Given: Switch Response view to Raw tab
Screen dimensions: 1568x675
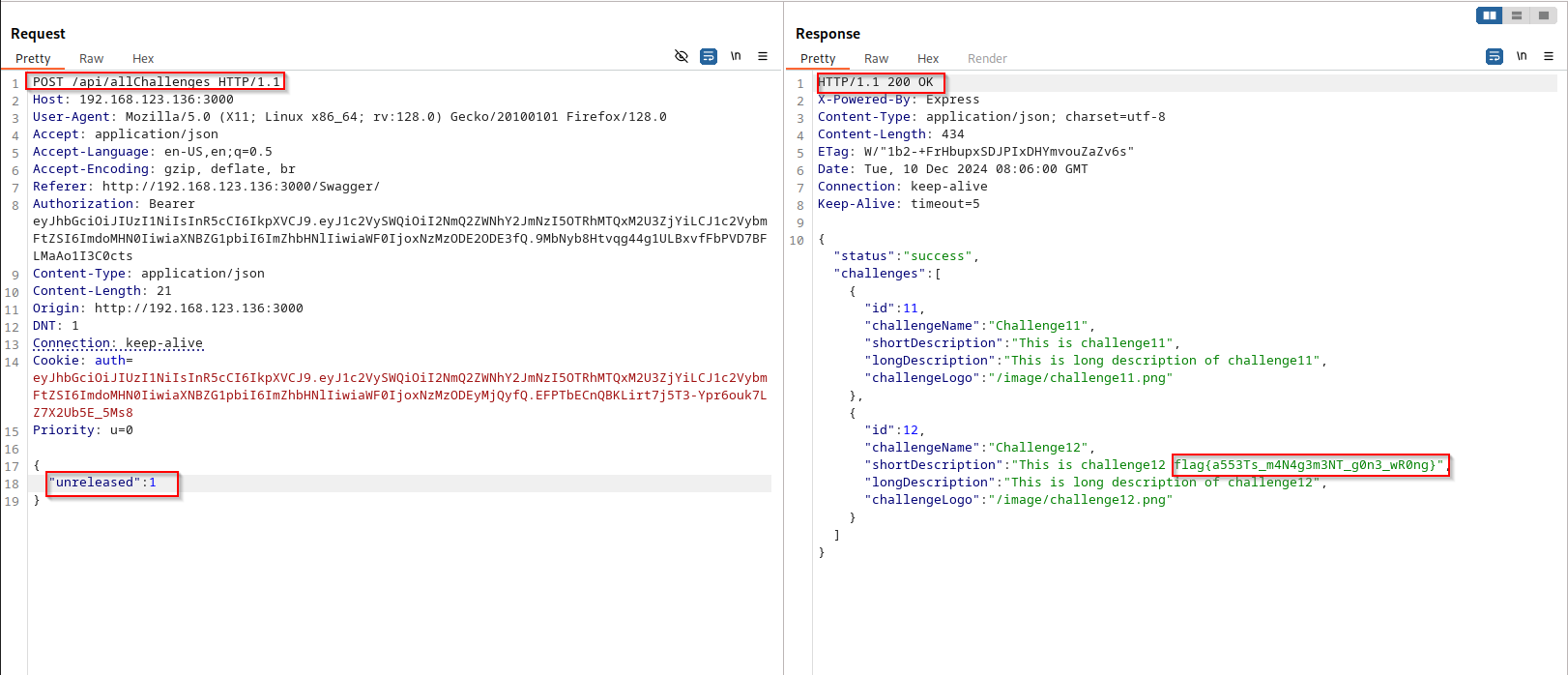Looking at the screenshot, I should point(877,59).
